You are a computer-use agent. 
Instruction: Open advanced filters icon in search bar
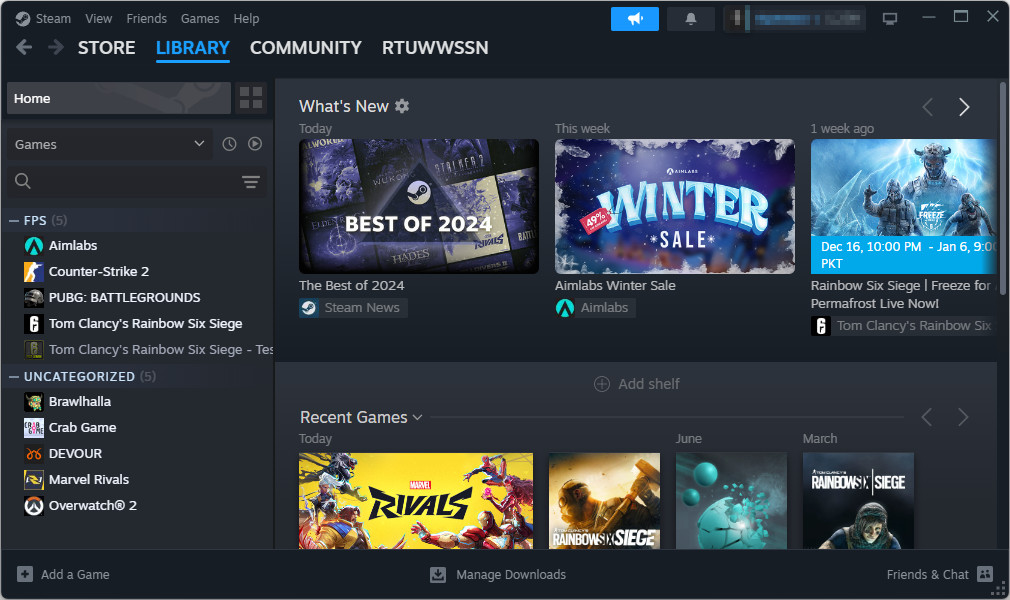[251, 182]
